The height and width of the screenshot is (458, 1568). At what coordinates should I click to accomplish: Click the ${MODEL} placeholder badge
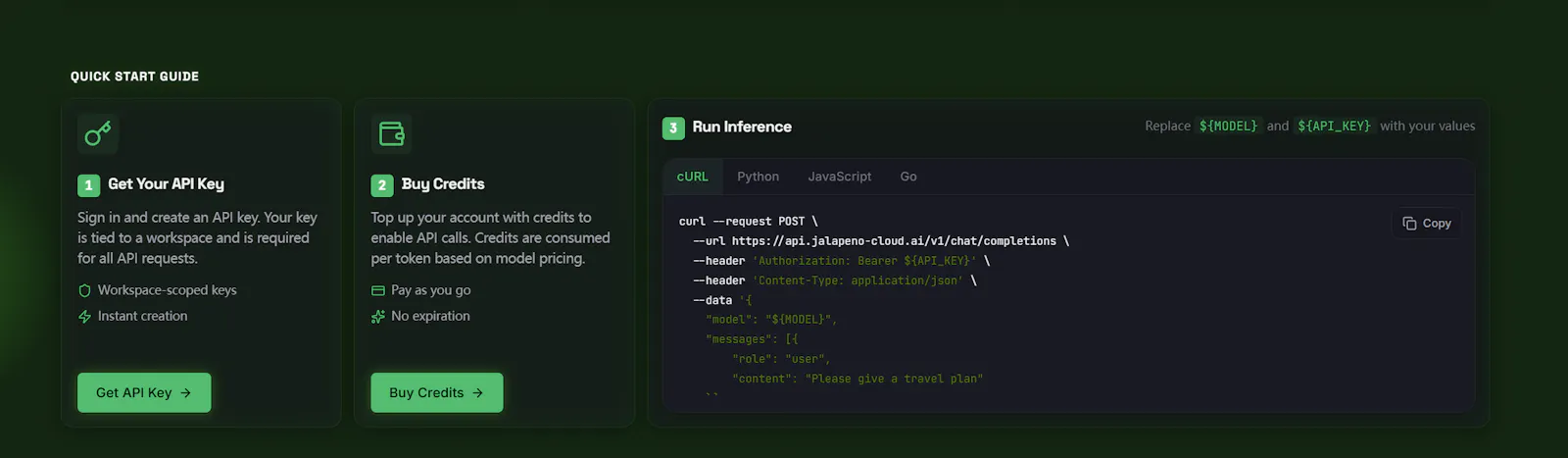point(1229,126)
